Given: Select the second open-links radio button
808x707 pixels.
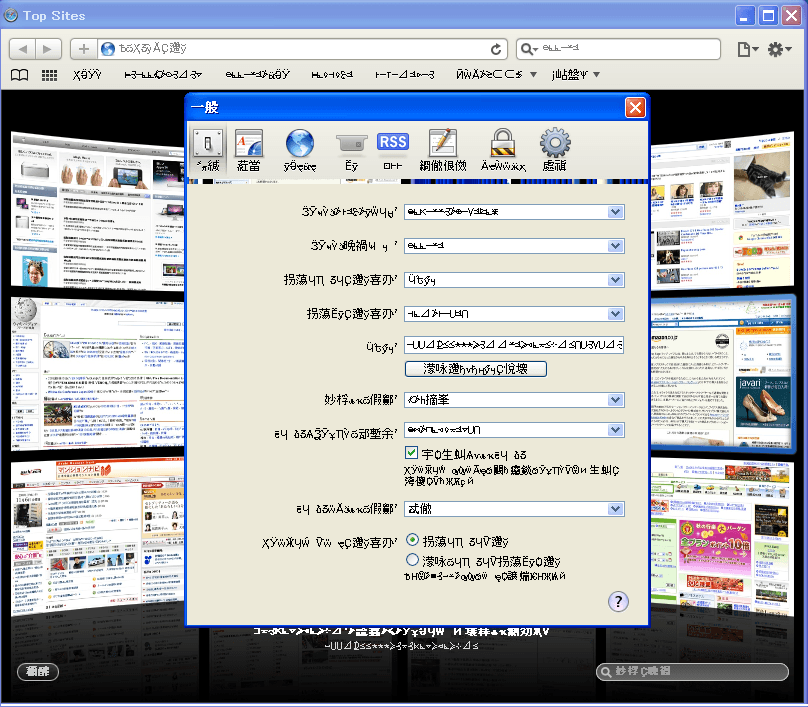Looking at the screenshot, I should 412,561.
